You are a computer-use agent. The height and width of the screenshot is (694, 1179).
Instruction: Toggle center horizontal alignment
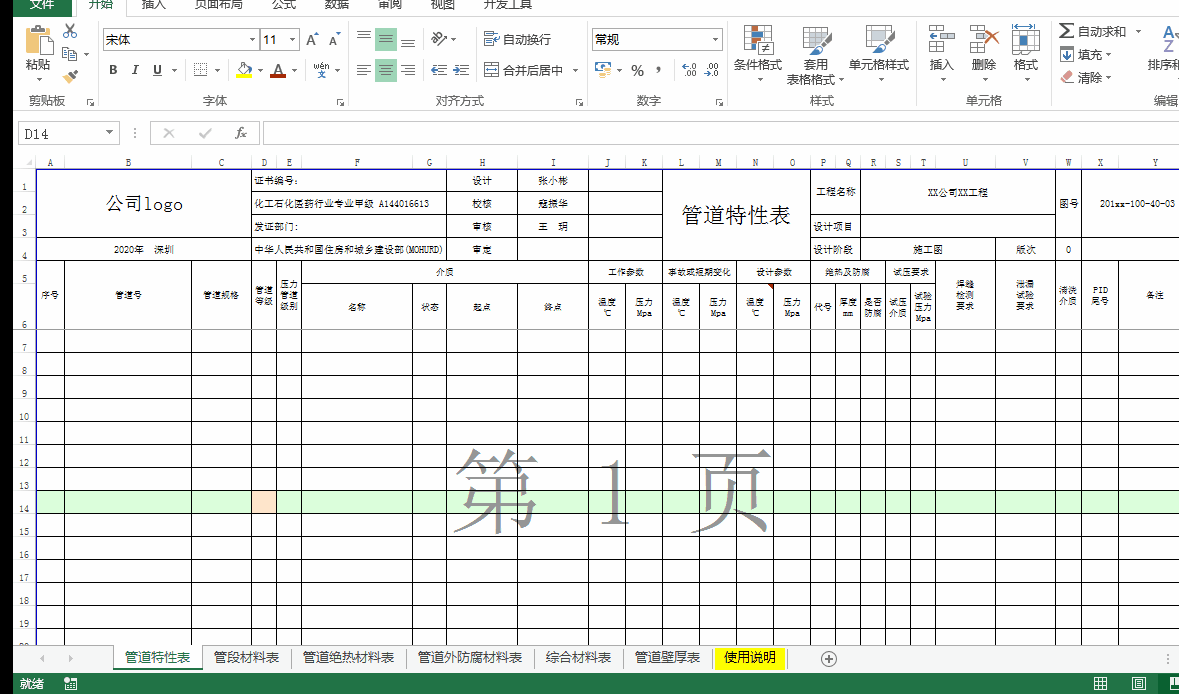coord(386,70)
